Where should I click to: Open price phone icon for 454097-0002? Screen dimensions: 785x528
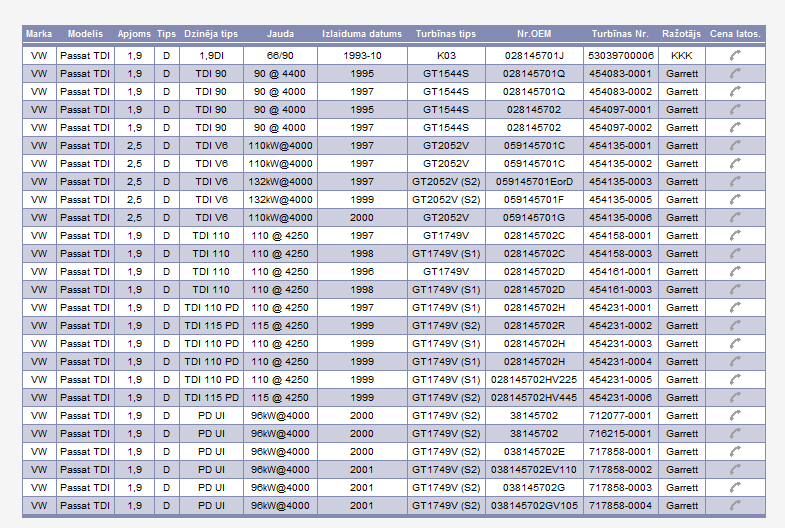coord(735,128)
